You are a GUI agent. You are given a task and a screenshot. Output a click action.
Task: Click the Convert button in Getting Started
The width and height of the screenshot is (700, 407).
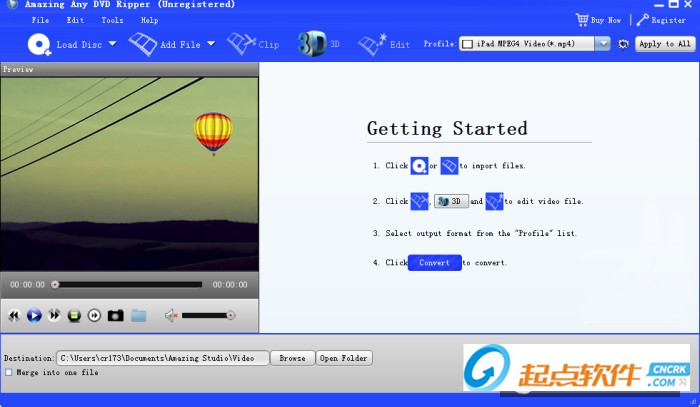(434, 262)
